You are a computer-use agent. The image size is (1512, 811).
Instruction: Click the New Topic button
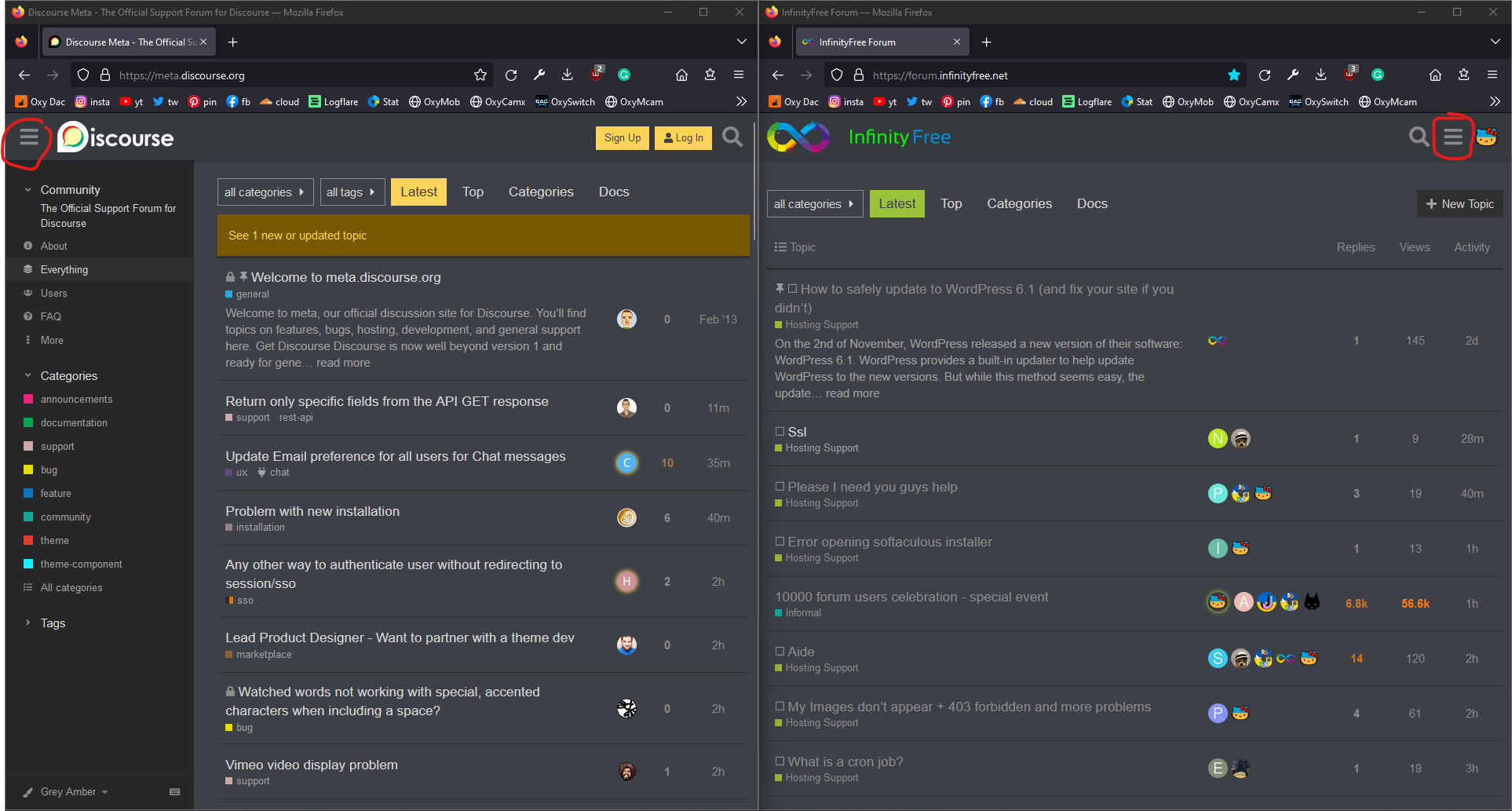[1459, 204]
